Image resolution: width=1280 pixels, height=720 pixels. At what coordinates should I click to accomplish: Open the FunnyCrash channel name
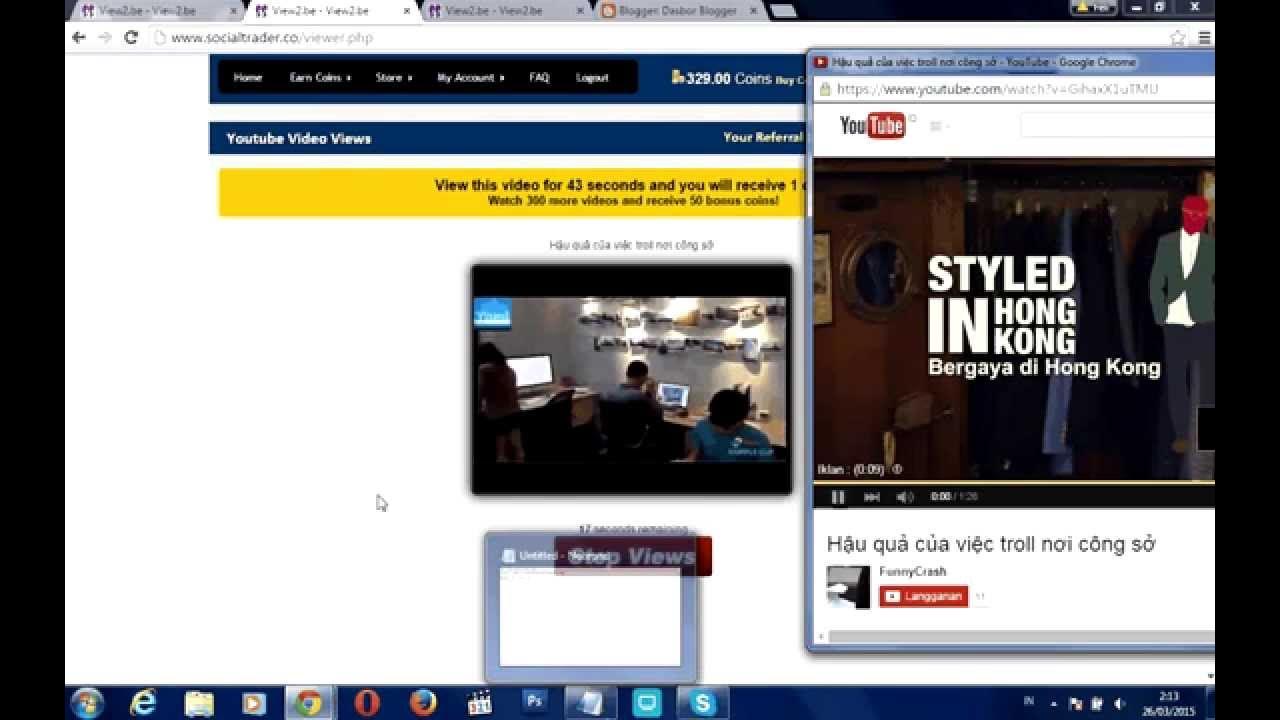click(912, 572)
